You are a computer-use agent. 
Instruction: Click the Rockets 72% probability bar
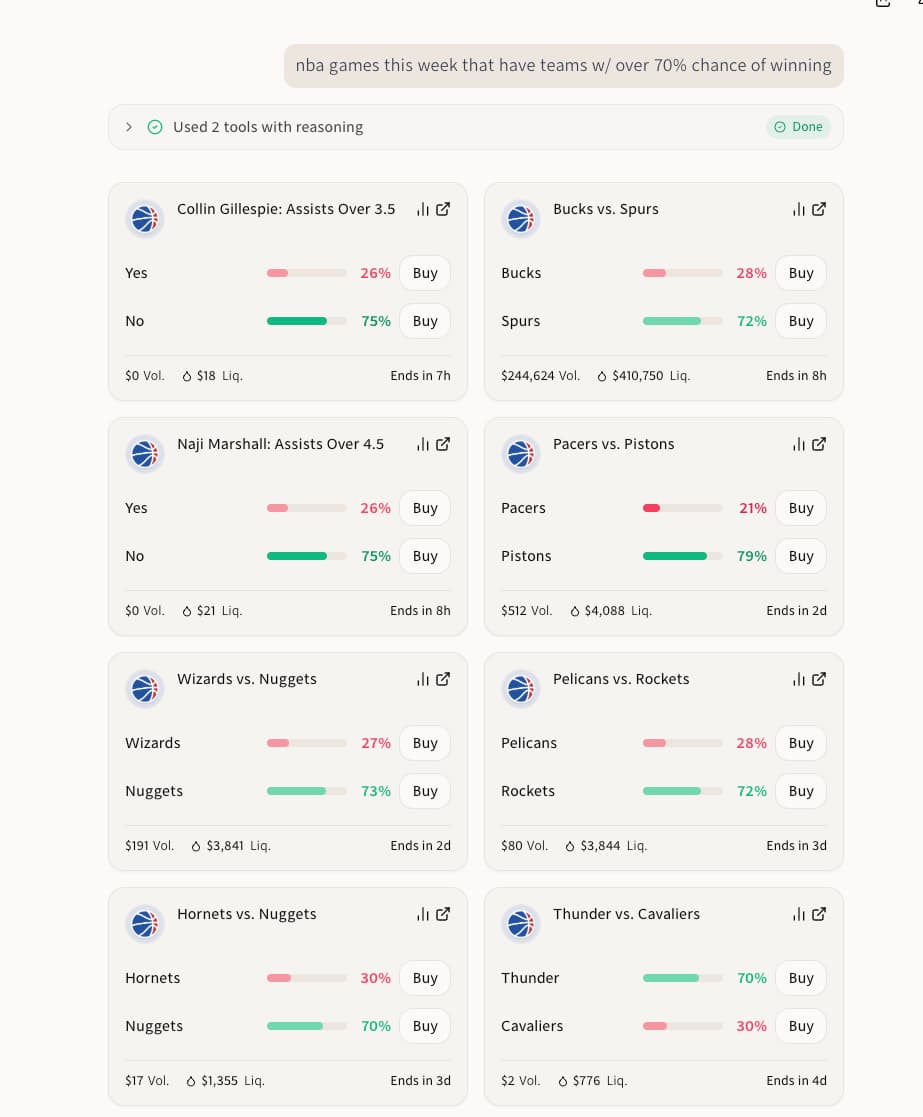[x=682, y=791]
